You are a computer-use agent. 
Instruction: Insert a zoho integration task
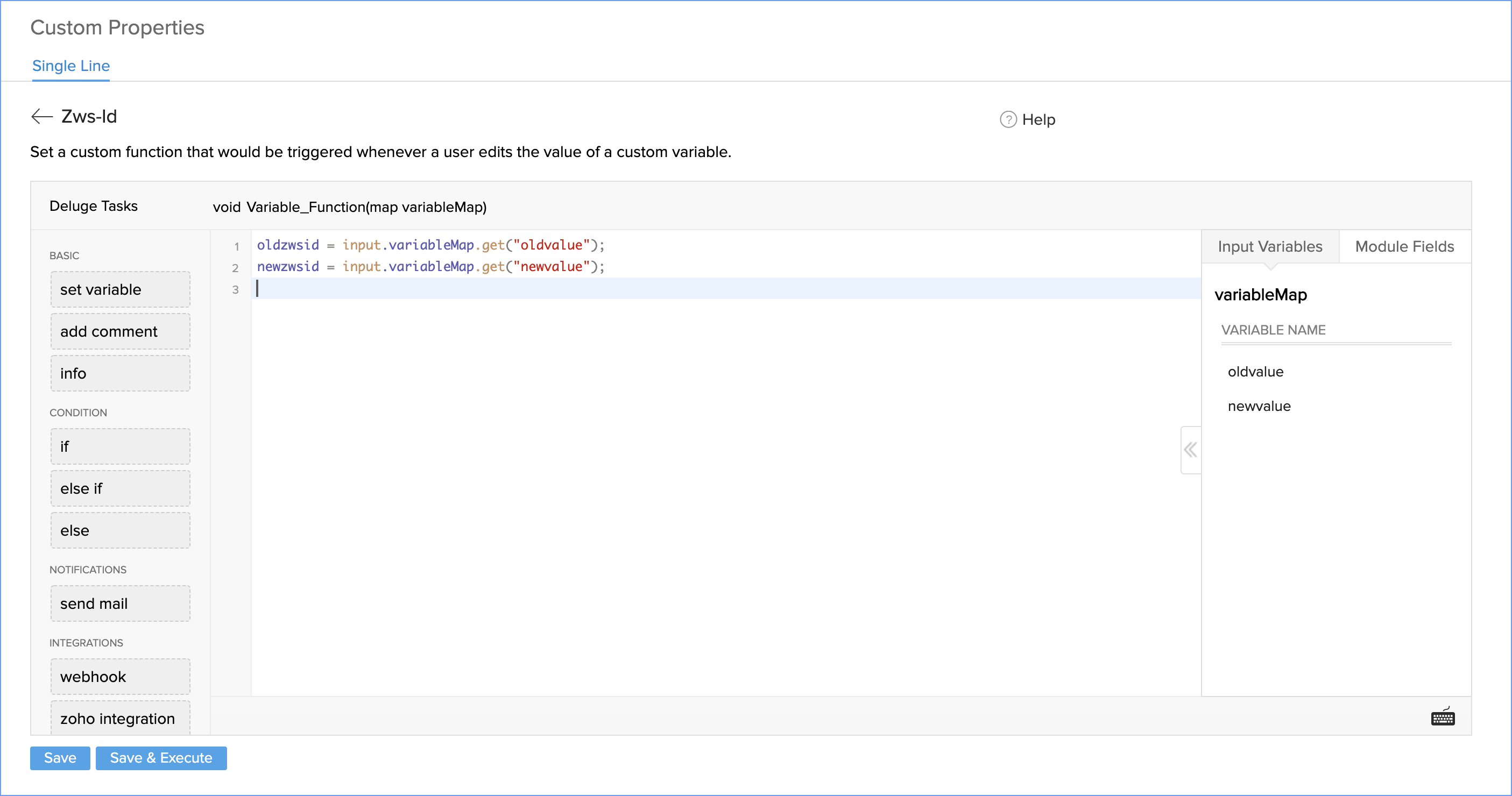pos(120,718)
